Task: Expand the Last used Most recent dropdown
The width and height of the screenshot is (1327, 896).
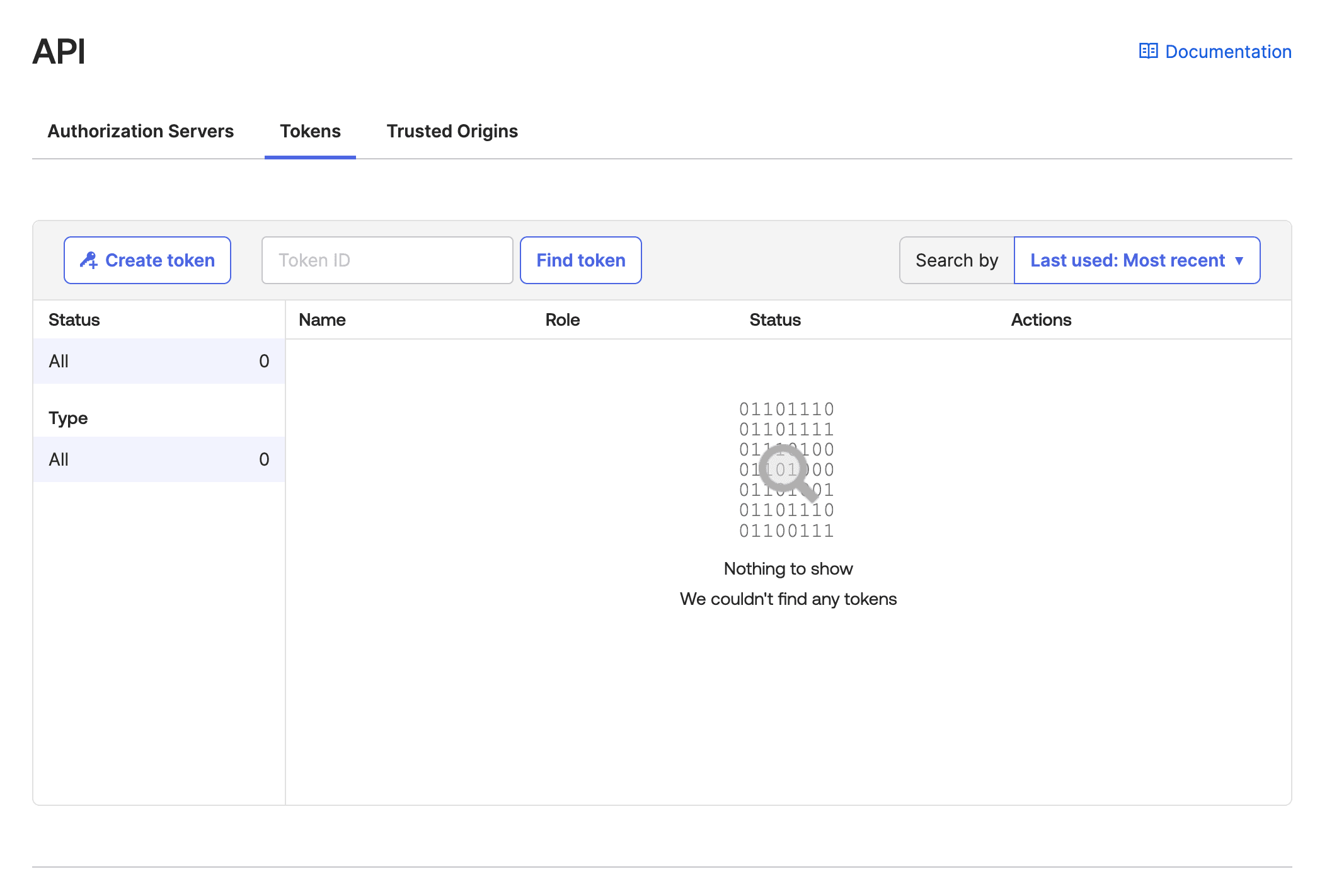Action: point(1136,260)
